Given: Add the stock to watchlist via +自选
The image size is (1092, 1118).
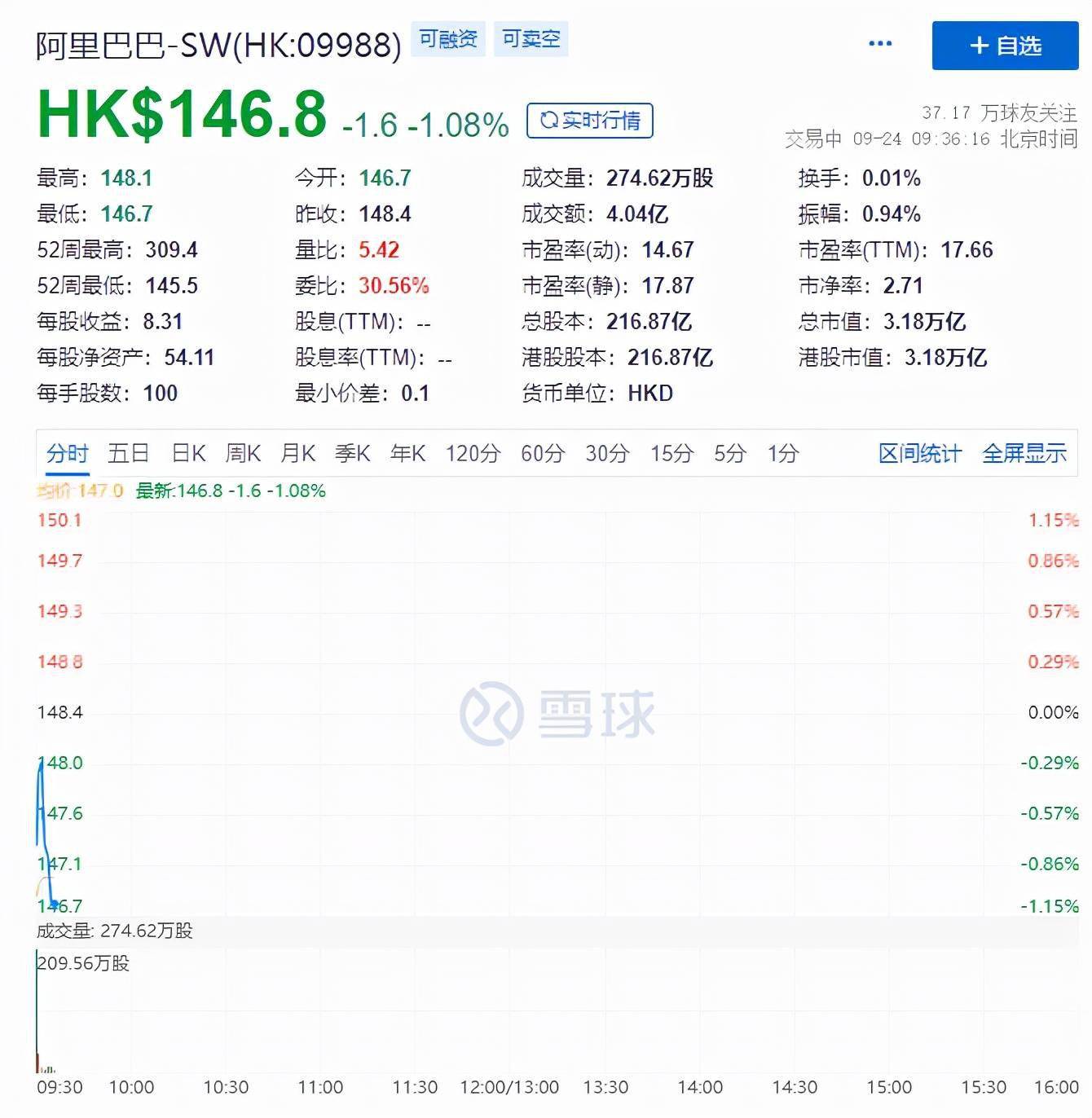Looking at the screenshot, I should pyautogui.click(x=1003, y=46).
